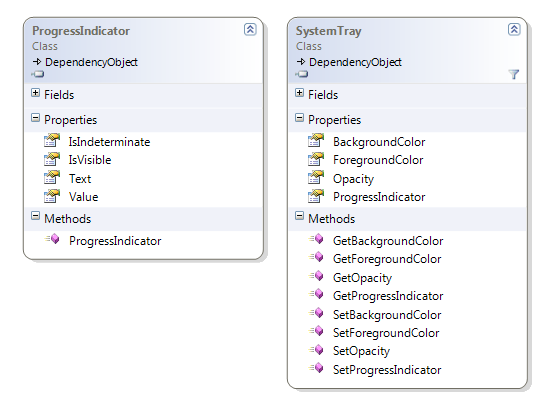
Task: Click the interface lollipop icon under ProgressIndicator
Action: [38, 74]
